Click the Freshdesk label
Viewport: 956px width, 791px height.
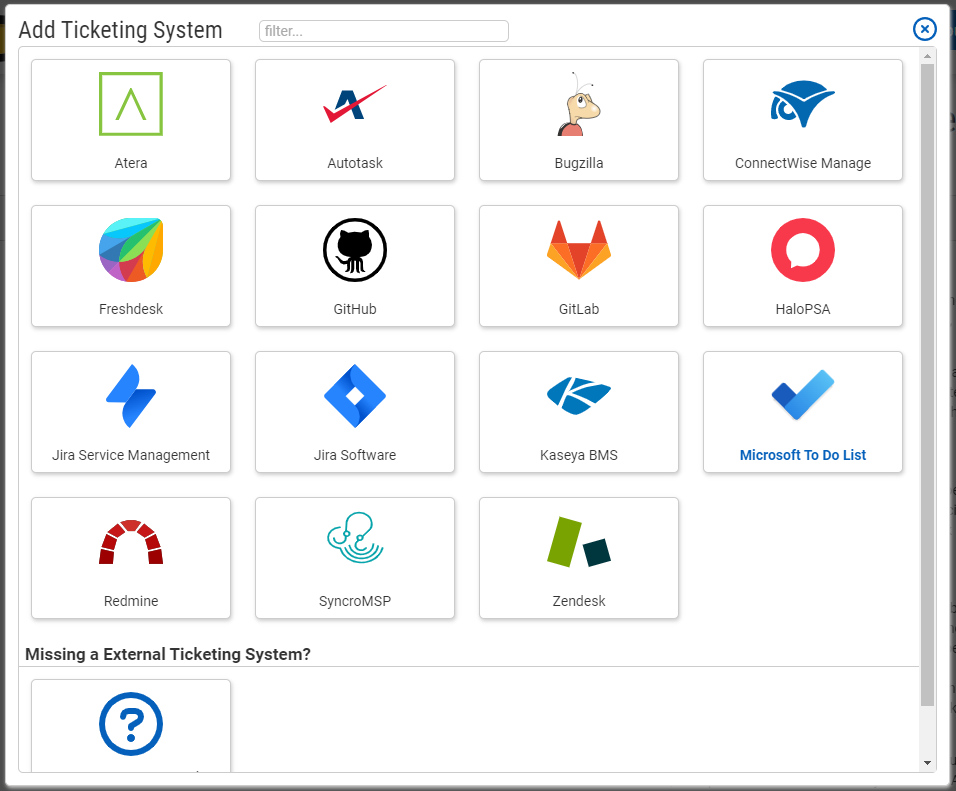click(x=131, y=309)
